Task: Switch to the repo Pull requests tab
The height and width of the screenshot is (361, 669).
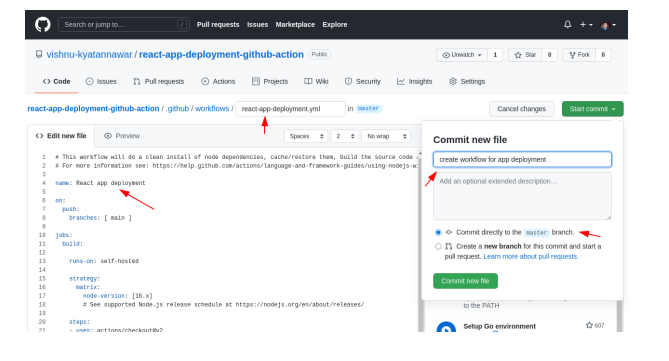Action: click(158, 82)
